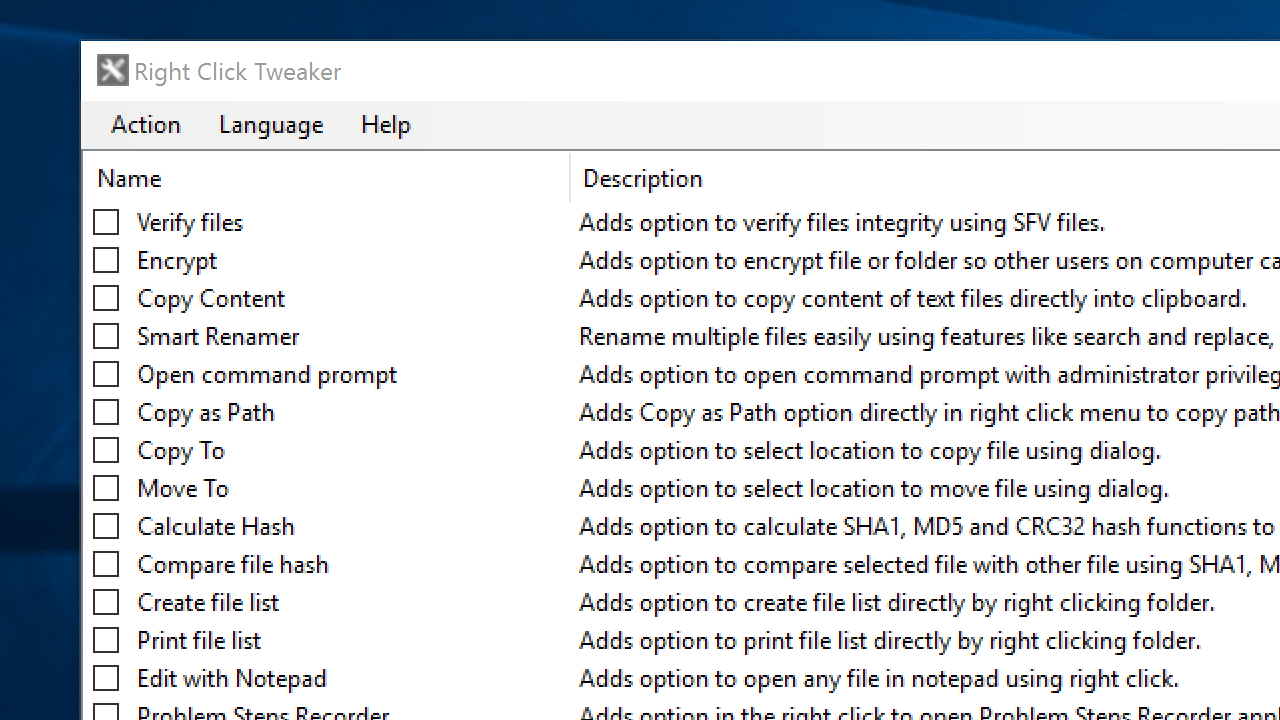Select the Edit with Notepad description text

click(879, 678)
